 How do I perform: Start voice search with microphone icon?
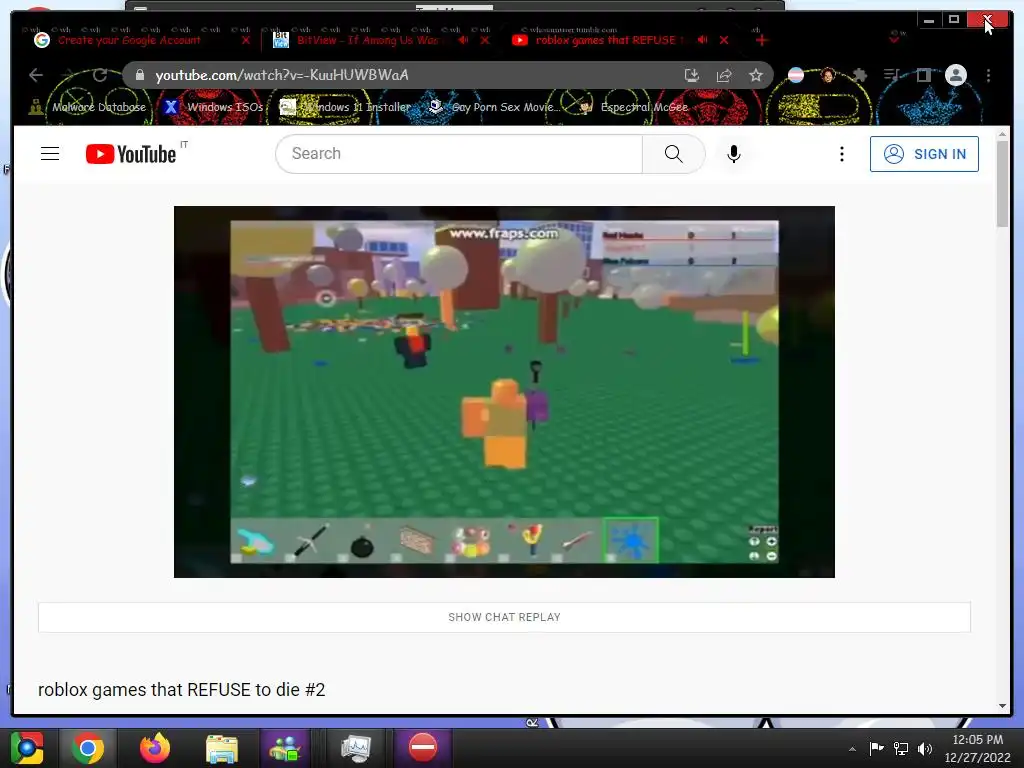click(733, 154)
